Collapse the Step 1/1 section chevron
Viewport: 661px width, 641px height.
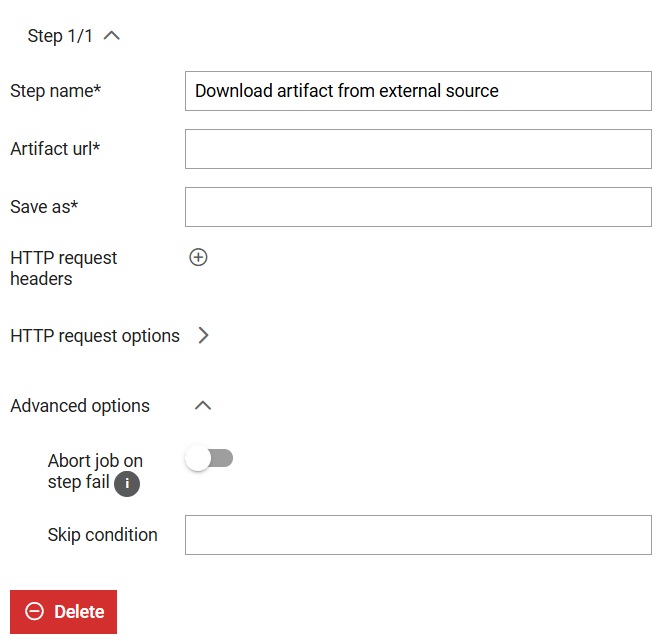point(112,36)
